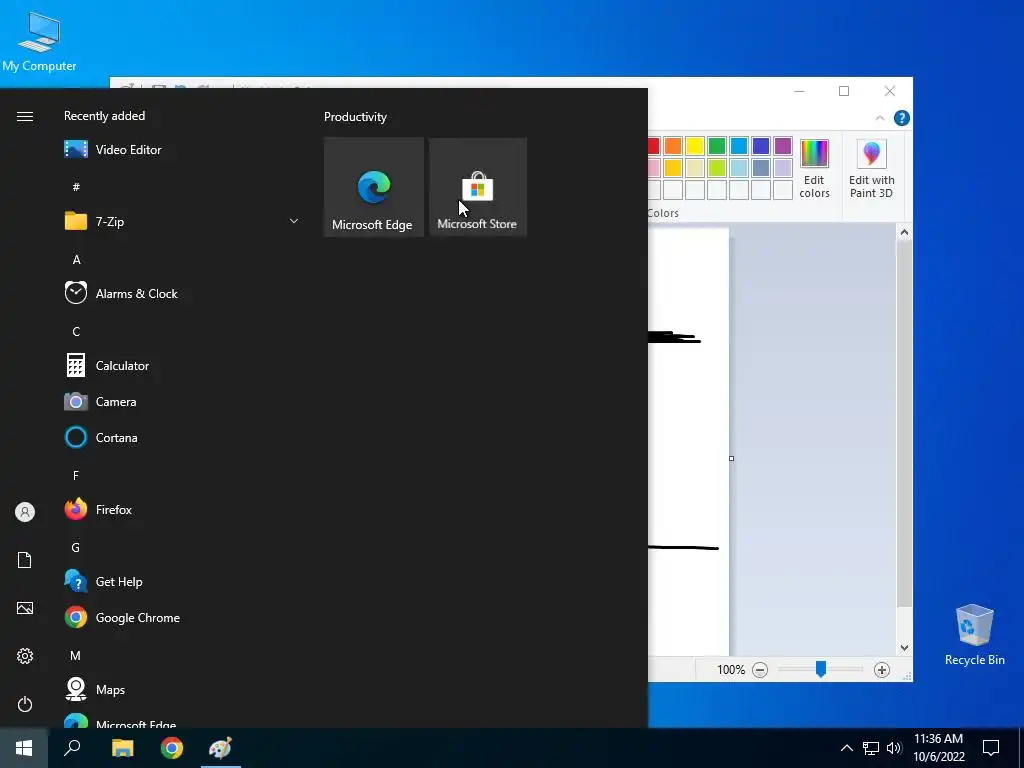Click the letter F index header

[76, 475]
